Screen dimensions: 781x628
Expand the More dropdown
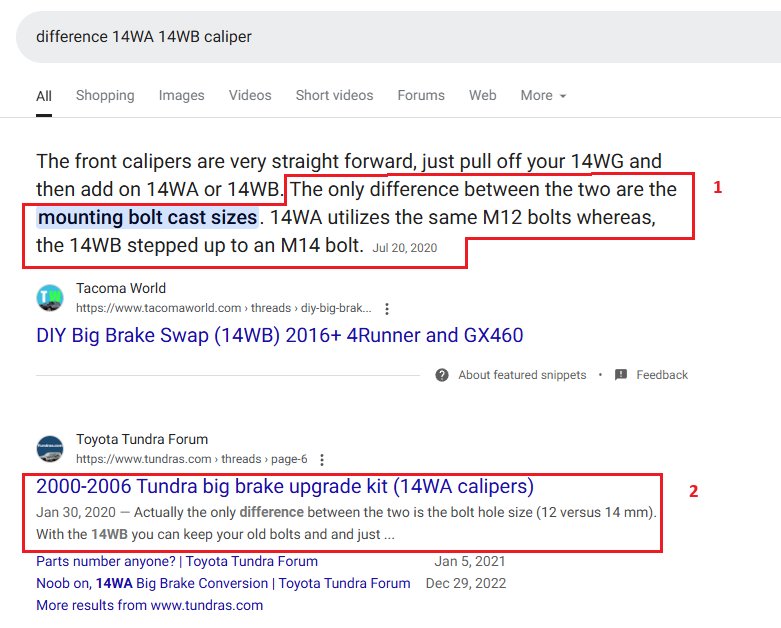pyautogui.click(x=543, y=95)
